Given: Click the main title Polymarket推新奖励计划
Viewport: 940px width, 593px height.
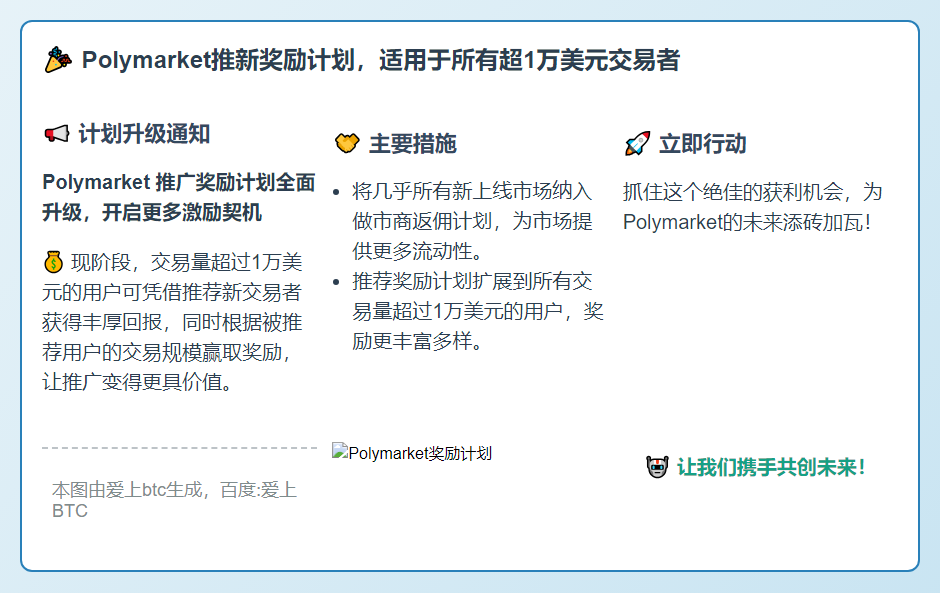Looking at the screenshot, I should [381, 61].
